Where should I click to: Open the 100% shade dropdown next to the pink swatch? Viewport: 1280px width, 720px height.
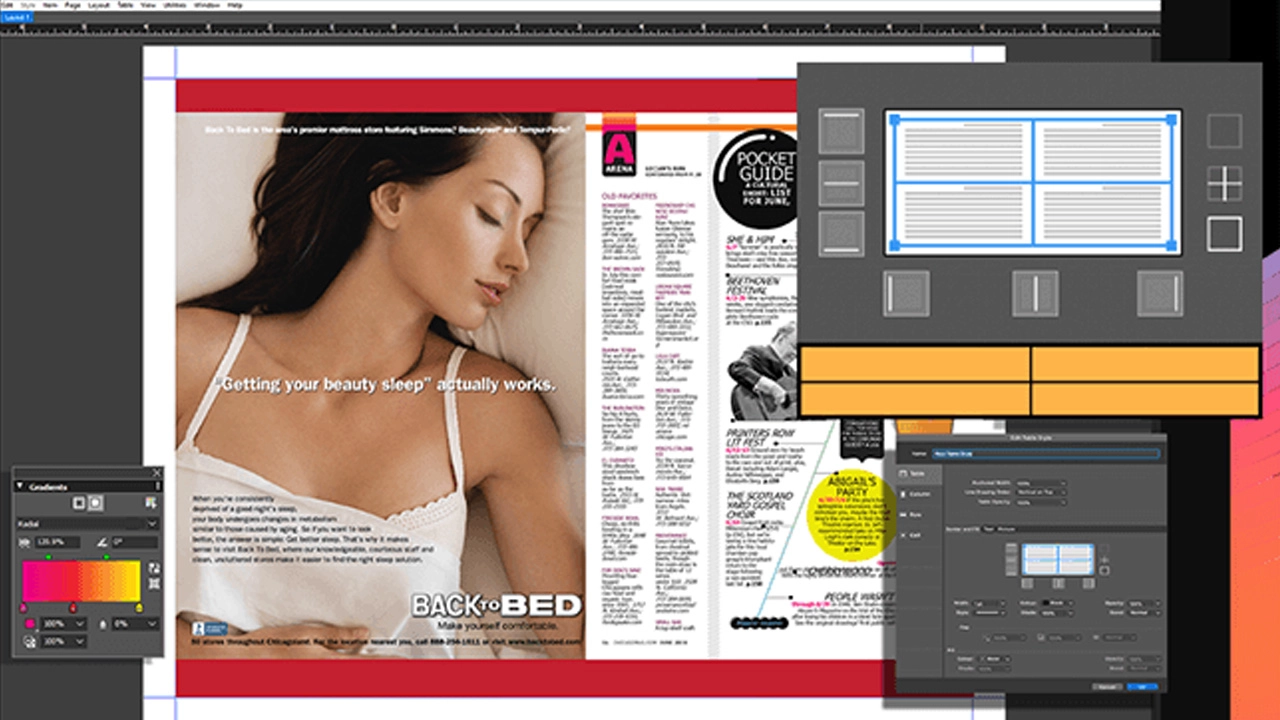(64, 624)
